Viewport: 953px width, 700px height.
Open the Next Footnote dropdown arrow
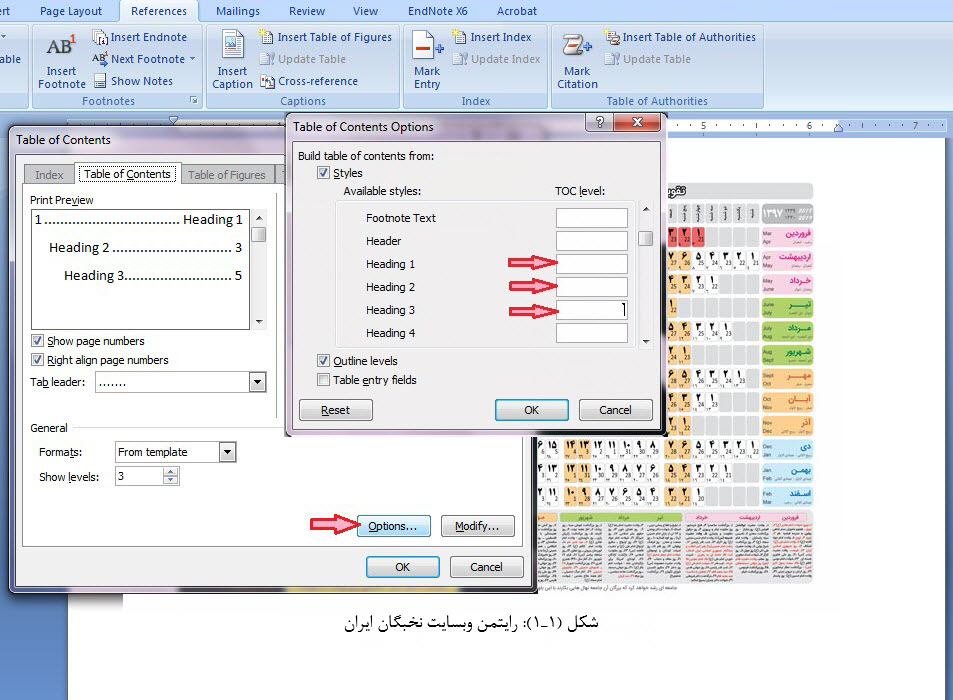(192, 59)
